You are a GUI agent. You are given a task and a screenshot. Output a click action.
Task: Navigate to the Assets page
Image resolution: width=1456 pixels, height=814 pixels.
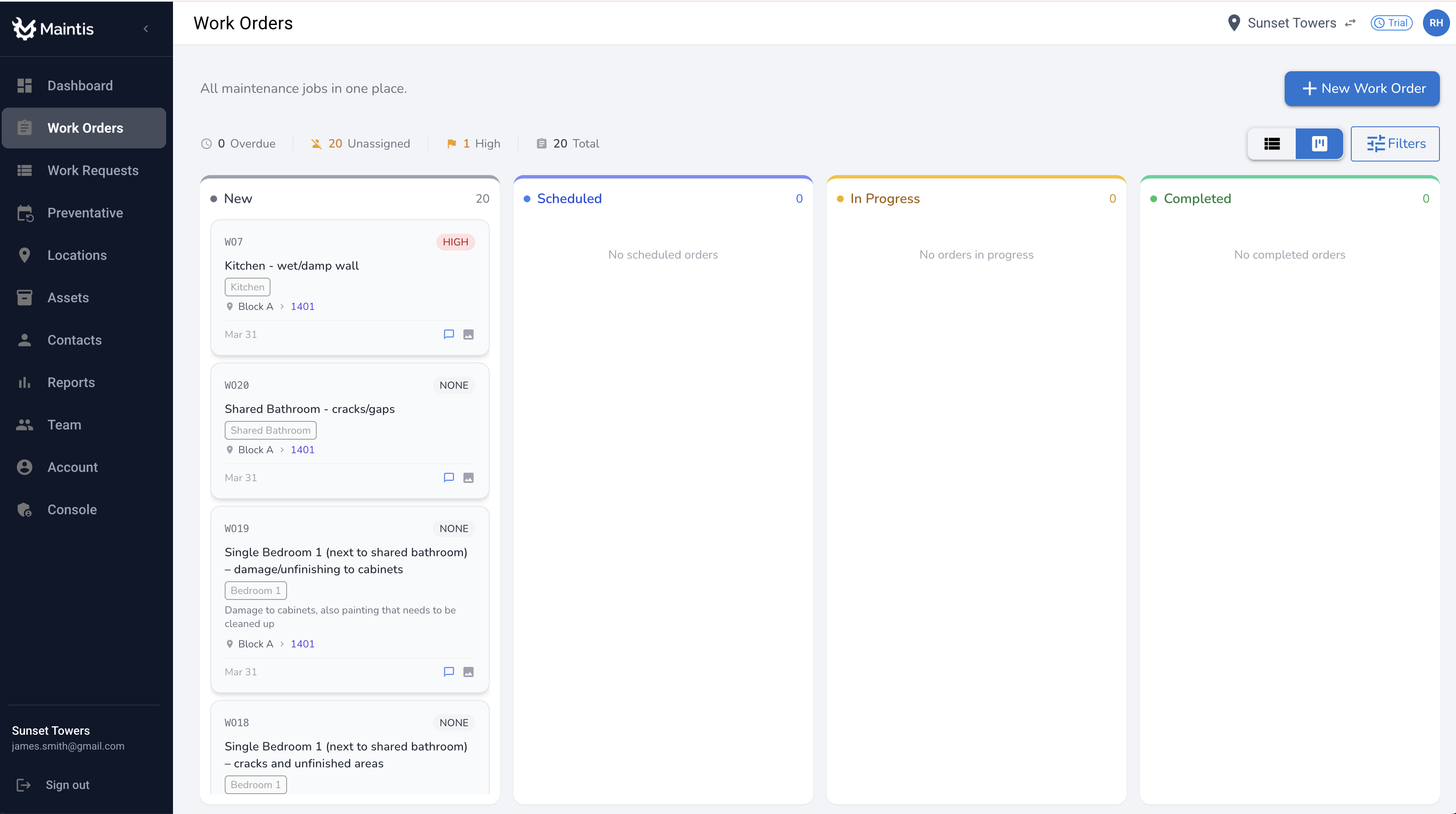point(68,297)
